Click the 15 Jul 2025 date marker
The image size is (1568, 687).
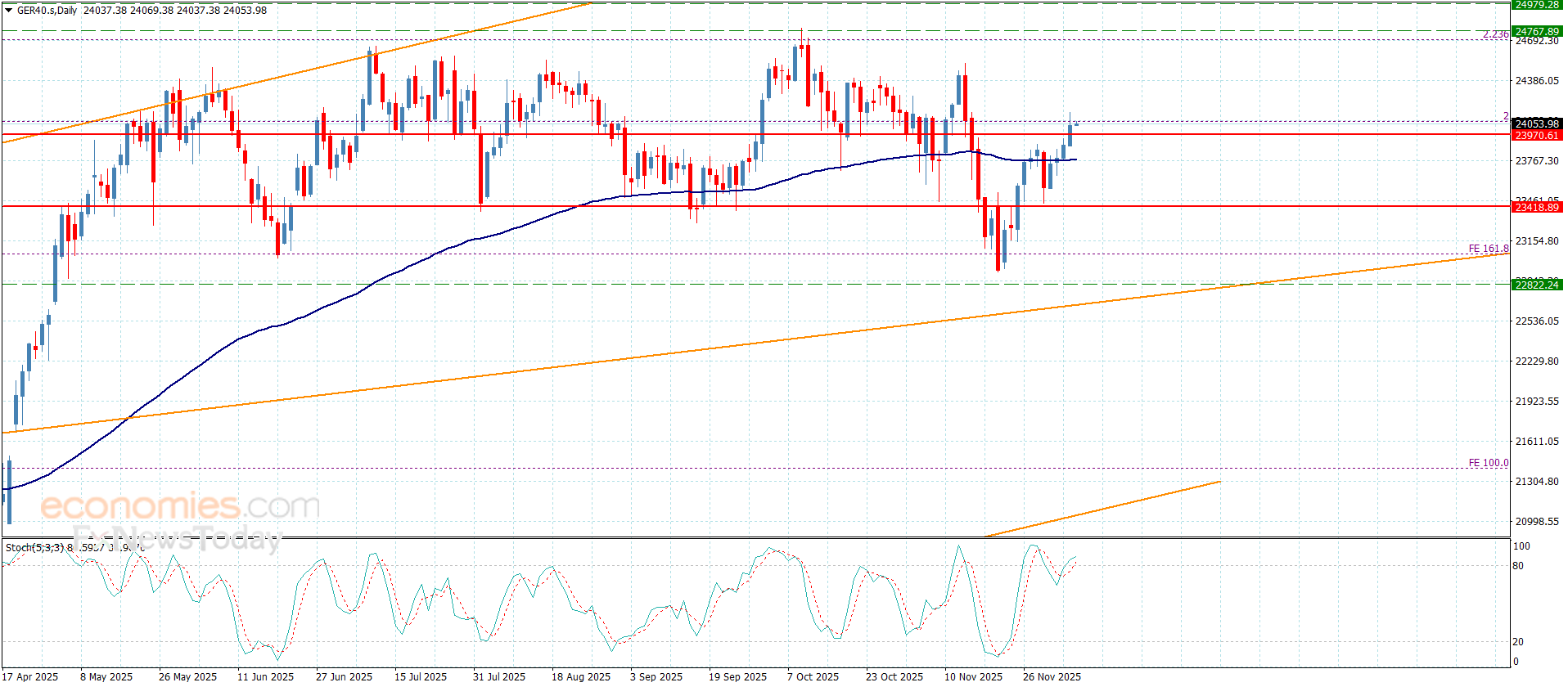click(x=420, y=676)
